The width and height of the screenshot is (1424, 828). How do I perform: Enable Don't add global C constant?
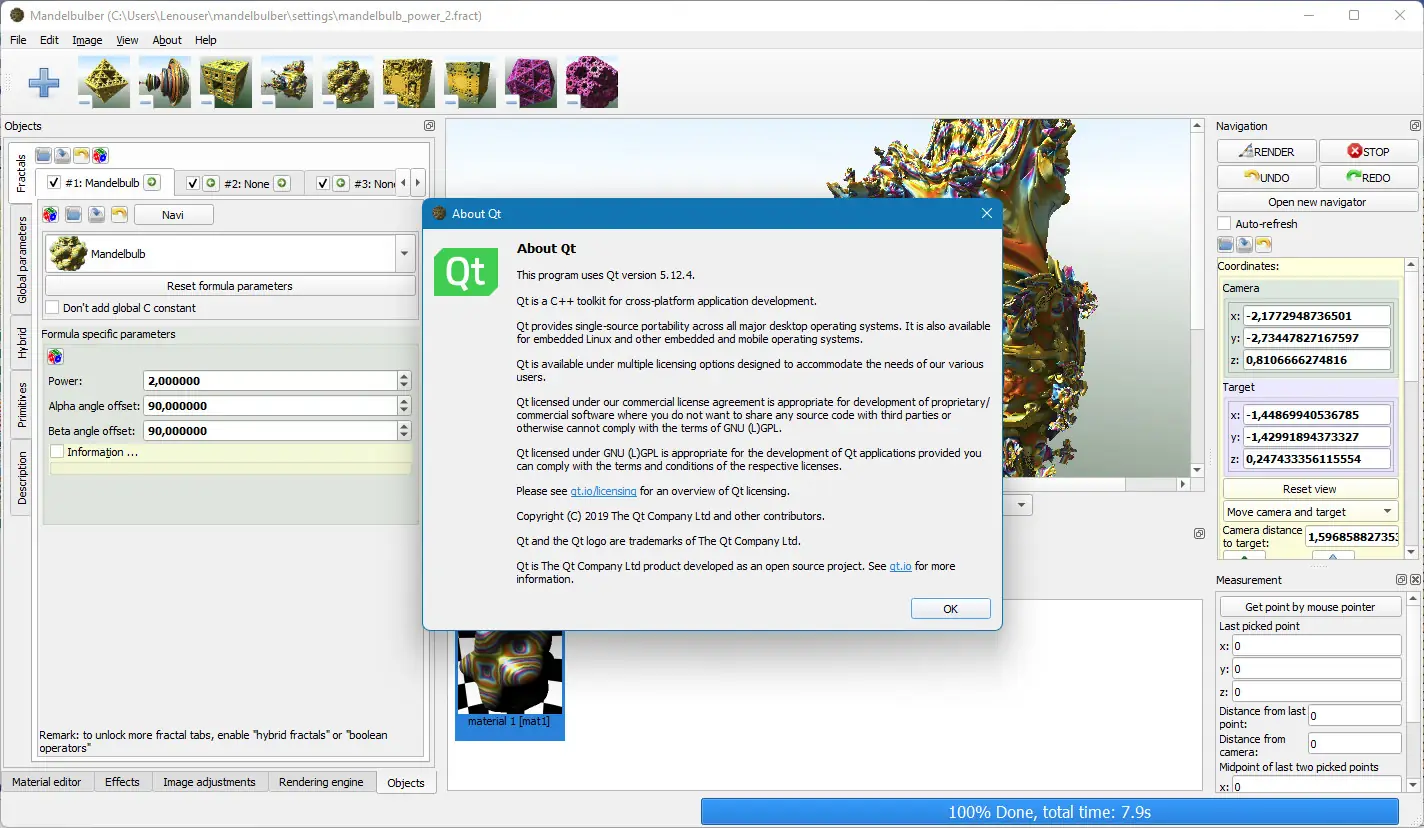click(53, 308)
